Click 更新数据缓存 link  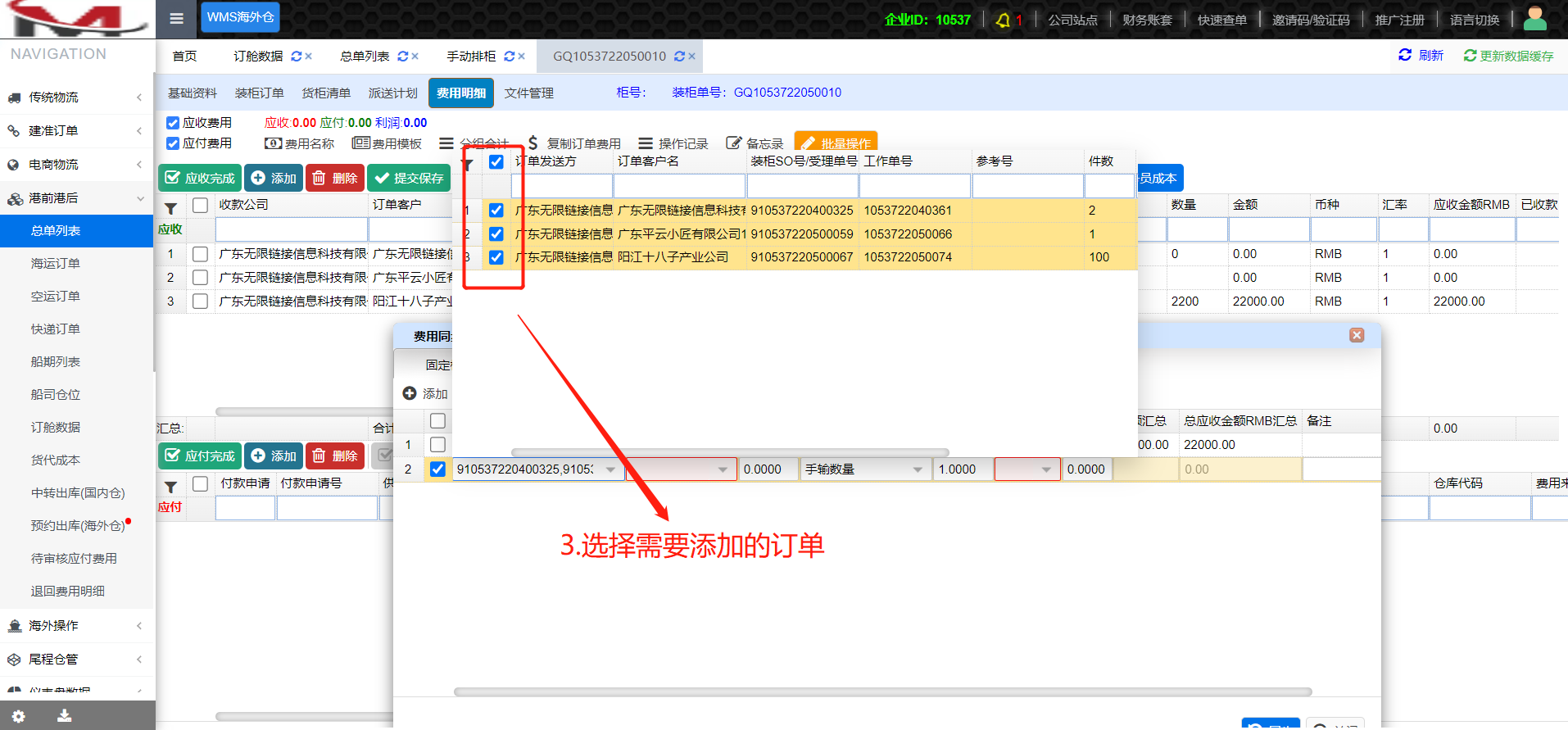click(x=1508, y=56)
